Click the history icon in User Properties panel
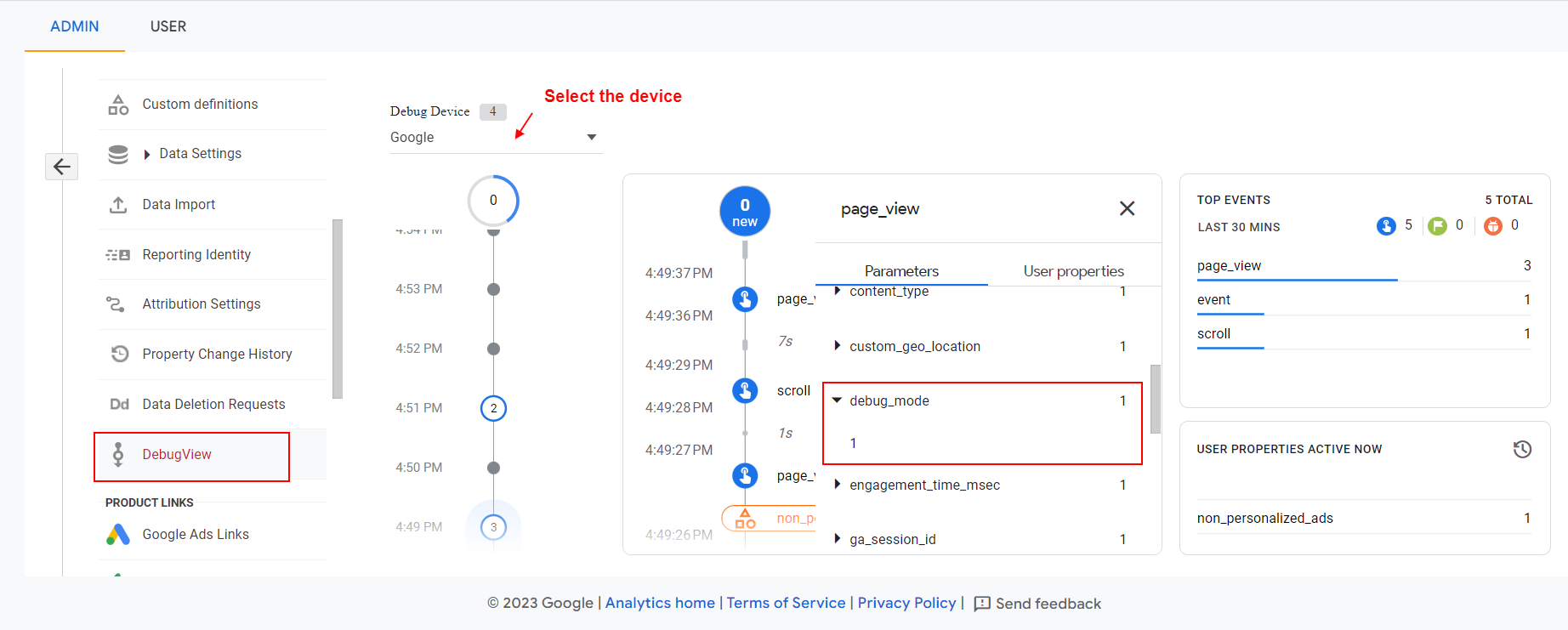 (x=1522, y=449)
